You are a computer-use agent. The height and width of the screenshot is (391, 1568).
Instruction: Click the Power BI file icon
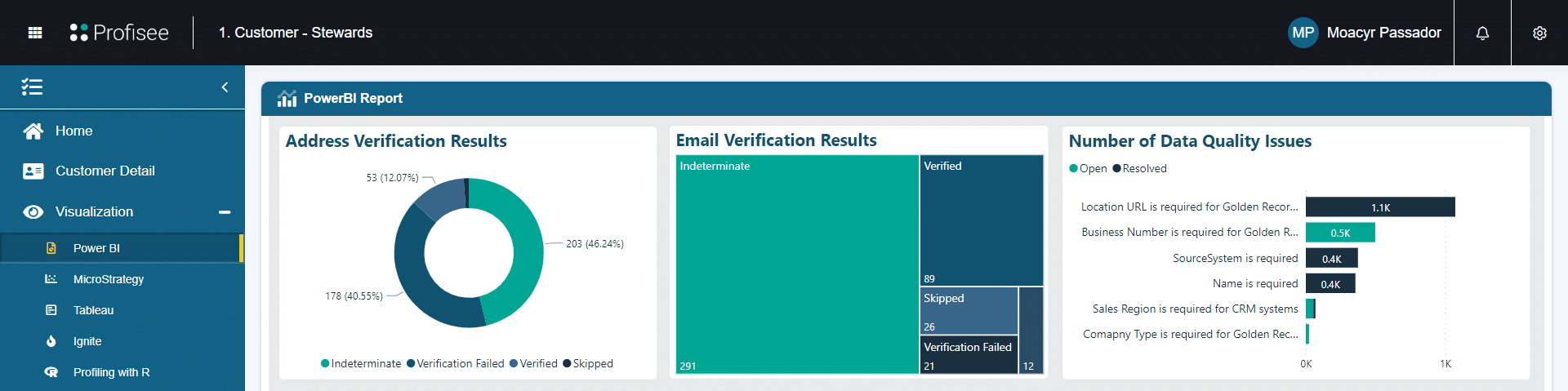coord(51,248)
